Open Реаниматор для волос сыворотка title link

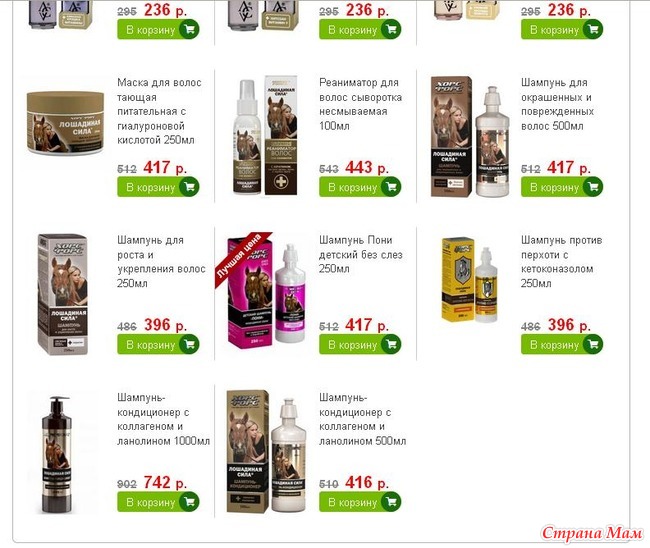tap(360, 104)
